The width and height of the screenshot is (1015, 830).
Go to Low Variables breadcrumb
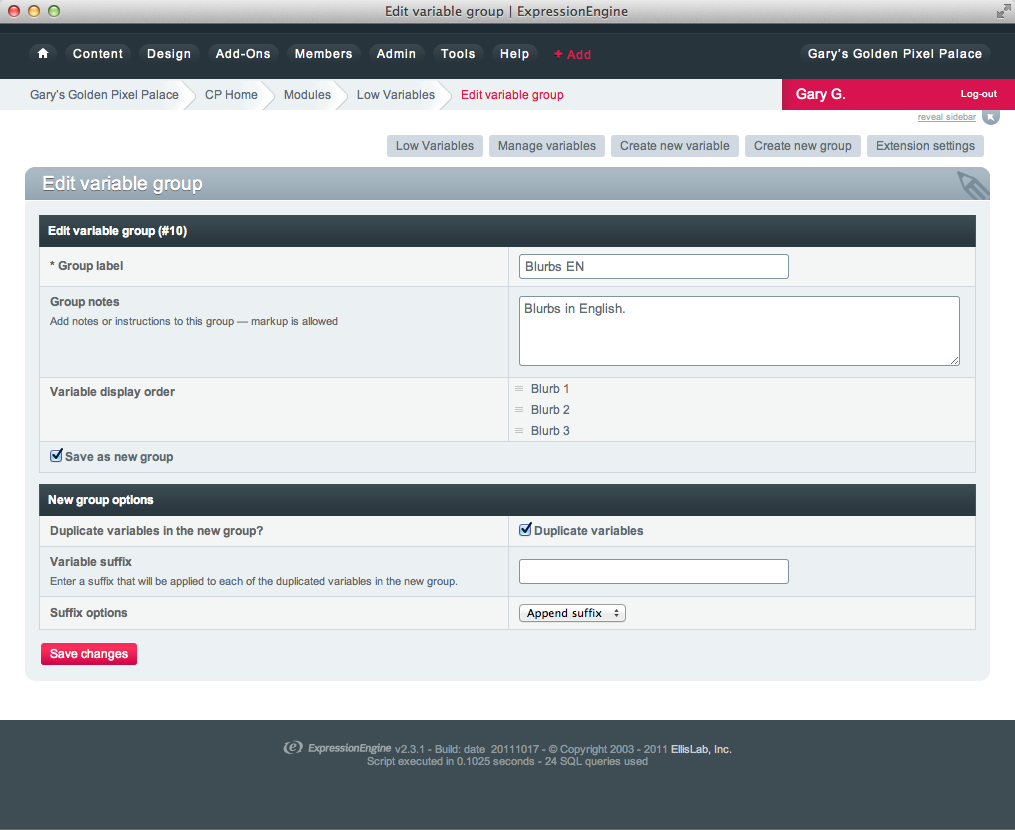[396, 95]
